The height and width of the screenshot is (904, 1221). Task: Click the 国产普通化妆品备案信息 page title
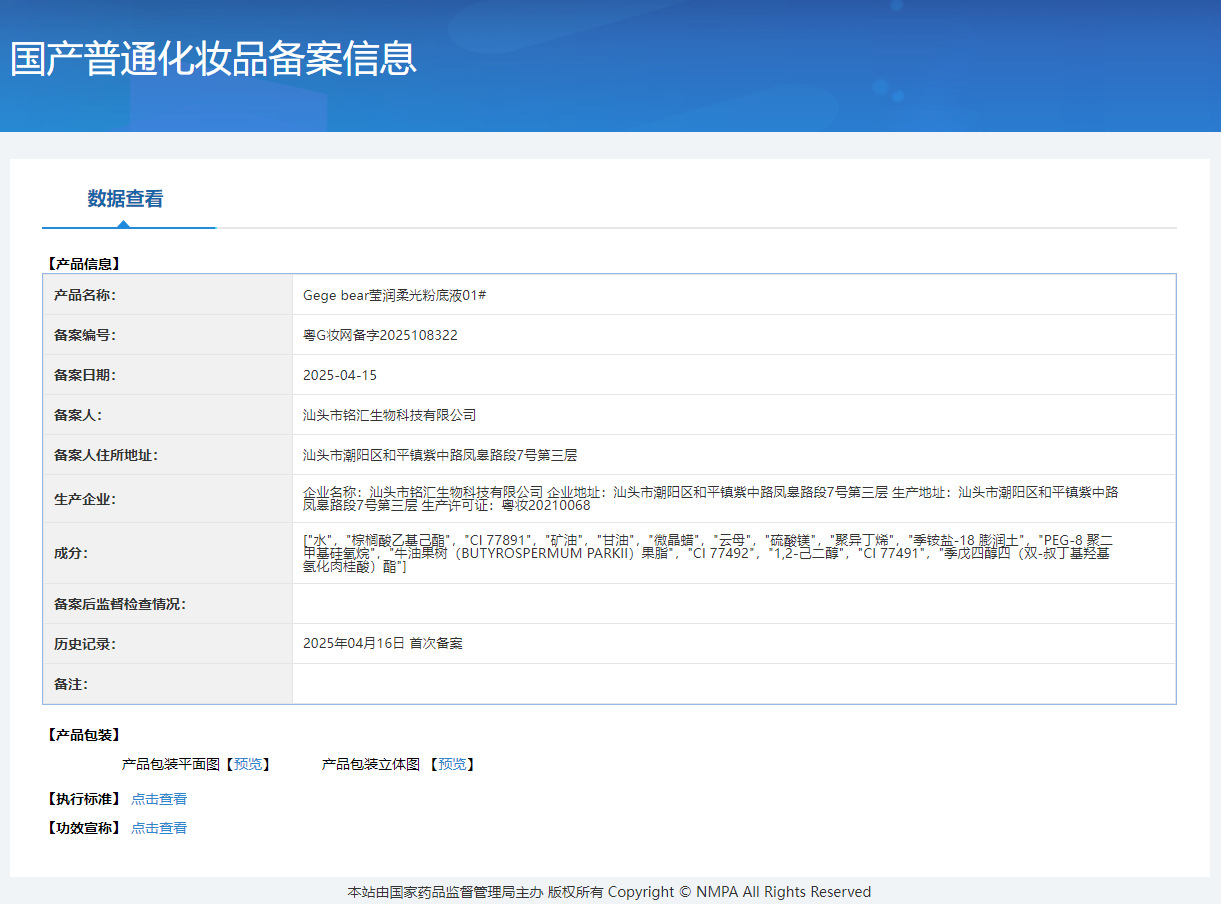[213, 58]
